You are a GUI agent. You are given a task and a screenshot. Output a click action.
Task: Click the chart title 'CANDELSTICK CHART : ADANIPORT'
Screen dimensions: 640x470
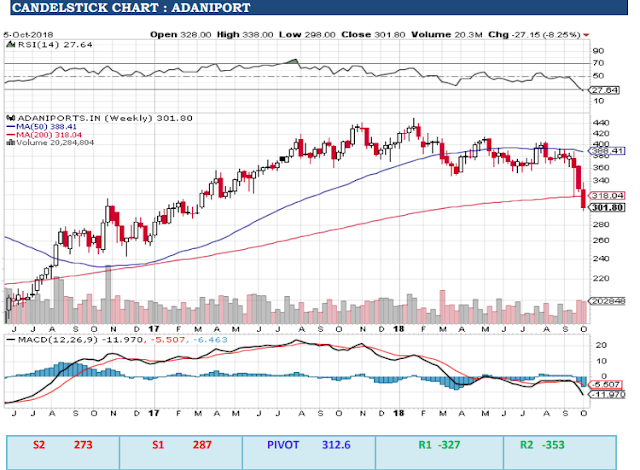click(x=131, y=8)
